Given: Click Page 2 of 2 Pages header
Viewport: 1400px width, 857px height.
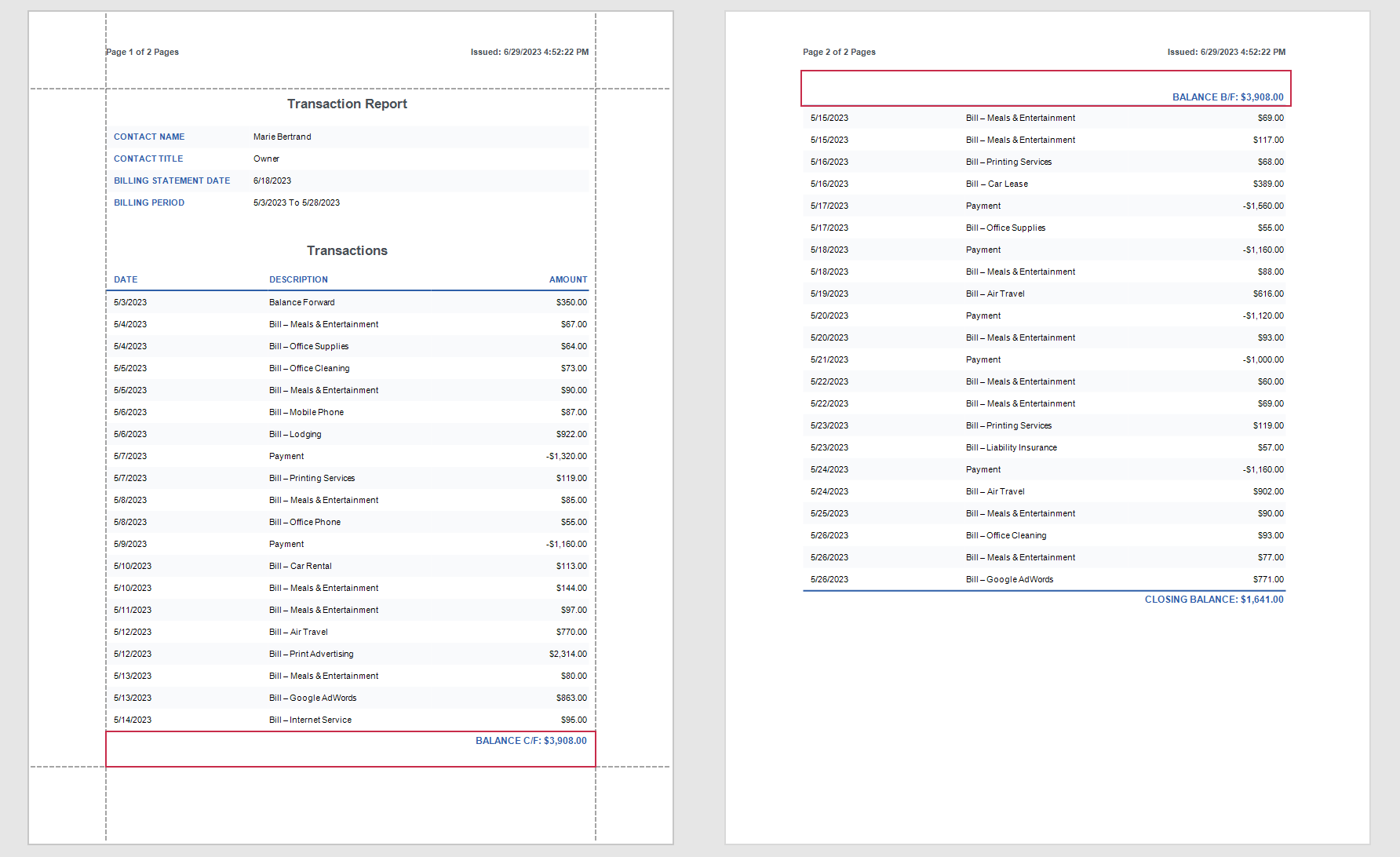Looking at the screenshot, I should 839,52.
